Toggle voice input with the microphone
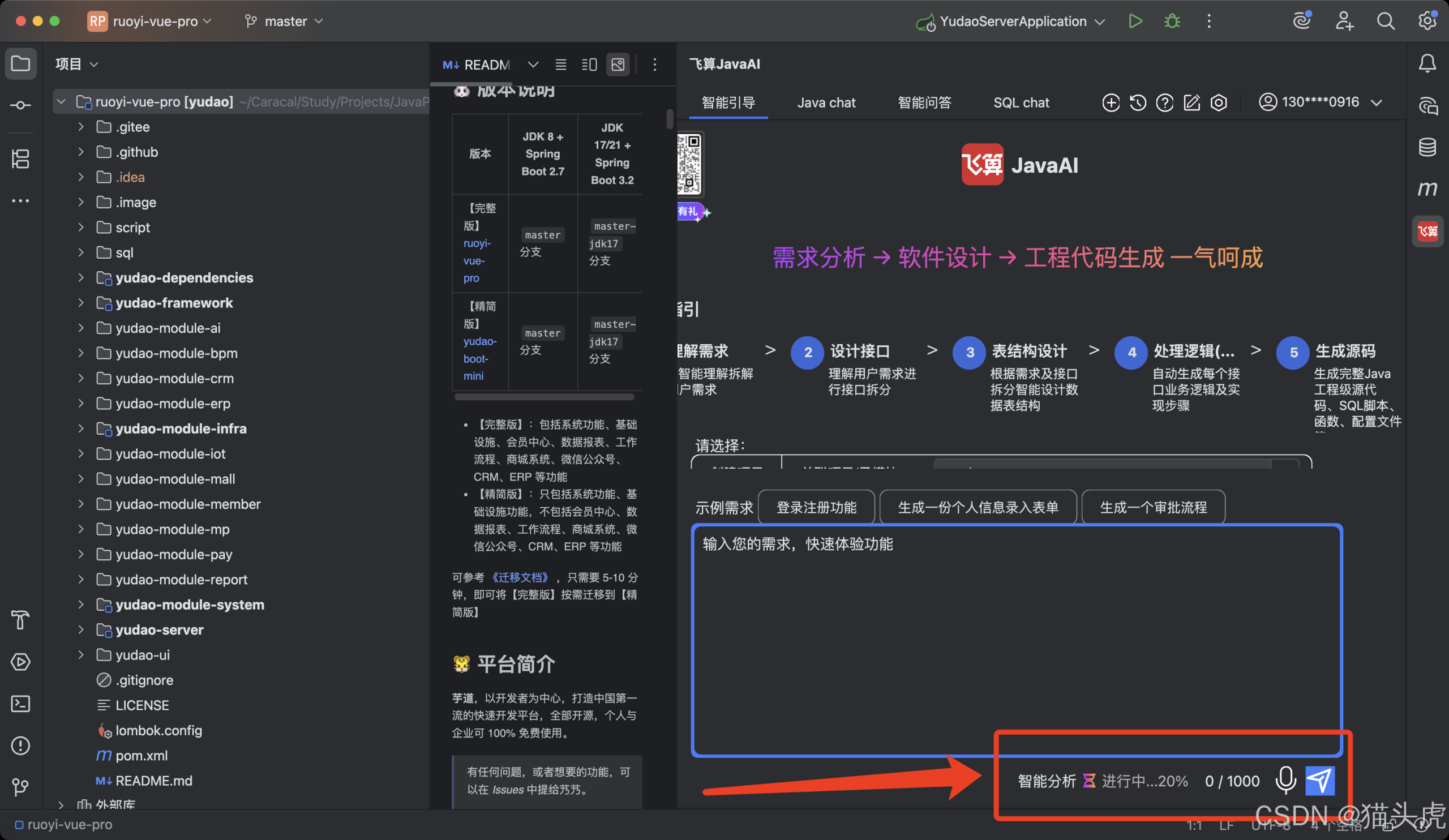Screen dimensions: 1449x840 coord(1287,780)
